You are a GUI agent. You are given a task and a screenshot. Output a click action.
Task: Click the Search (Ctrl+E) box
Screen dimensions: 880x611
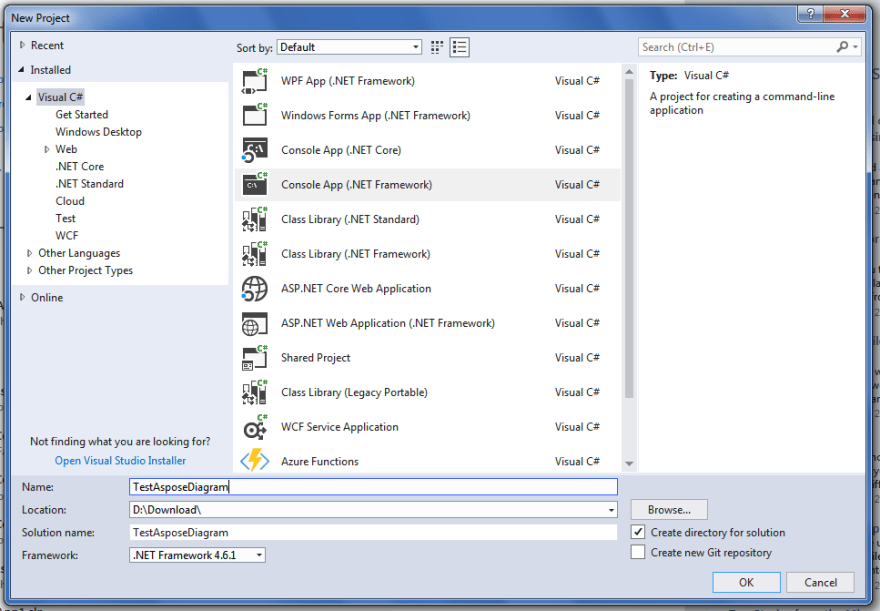pos(736,47)
